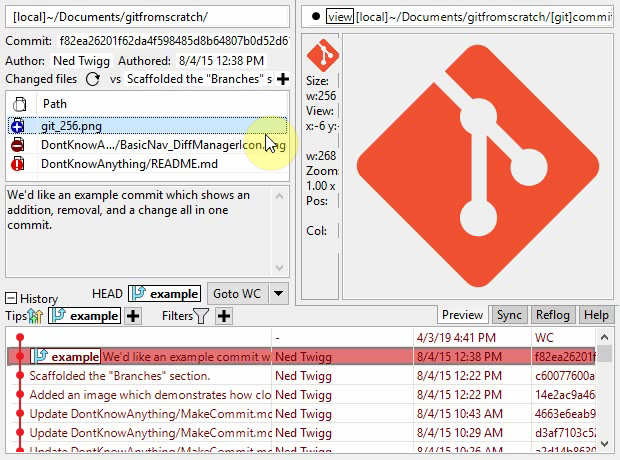620x460 pixels.
Task: Click the Goto WC button
Action: pyautogui.click(x=237, y=294)
